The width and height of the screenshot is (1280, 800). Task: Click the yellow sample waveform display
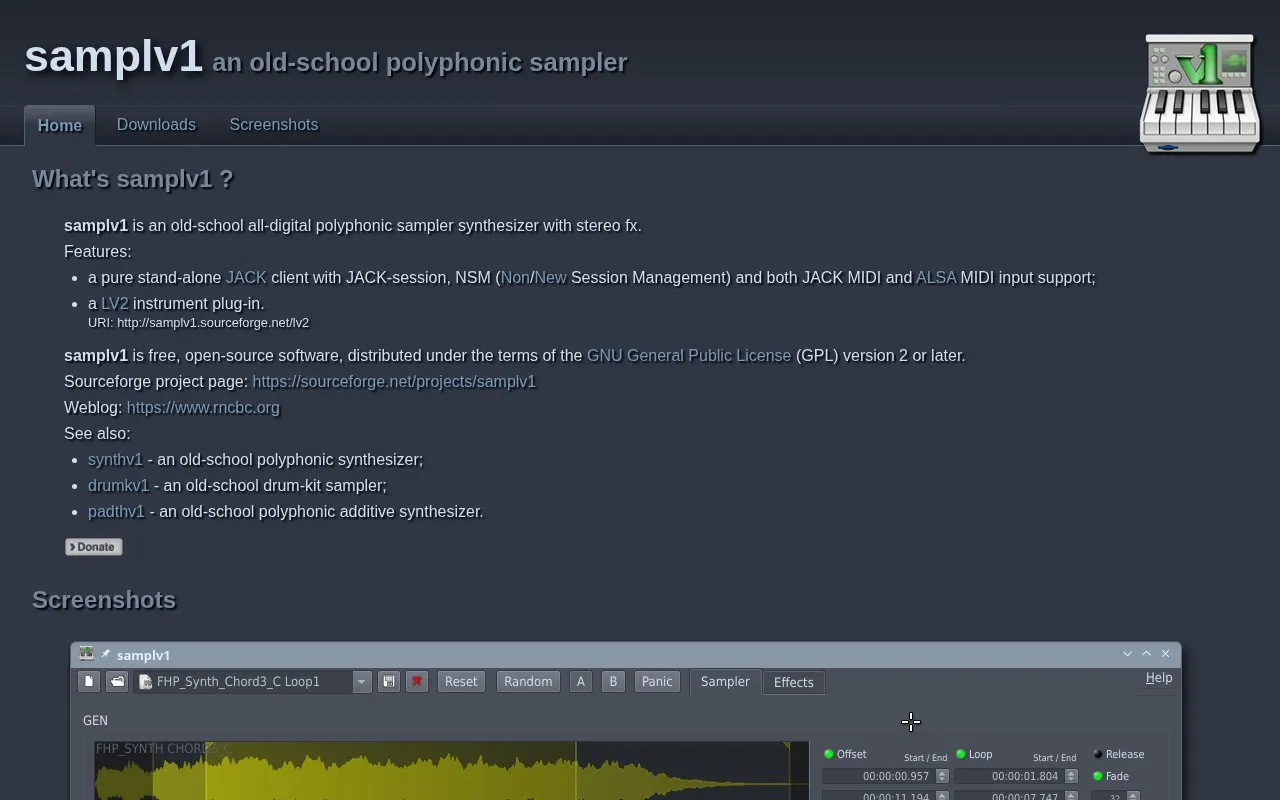(x=450, y=770)
